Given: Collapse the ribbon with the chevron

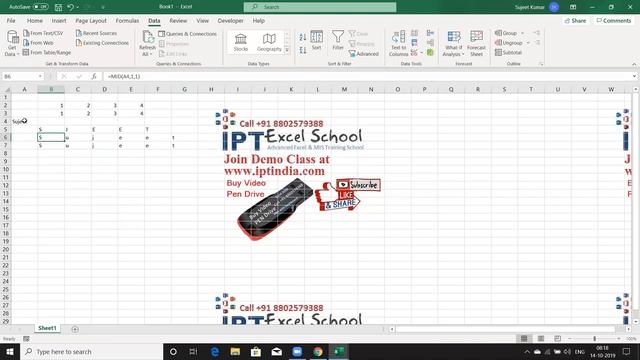Looking at the screenshot, I should coord(634,64).
